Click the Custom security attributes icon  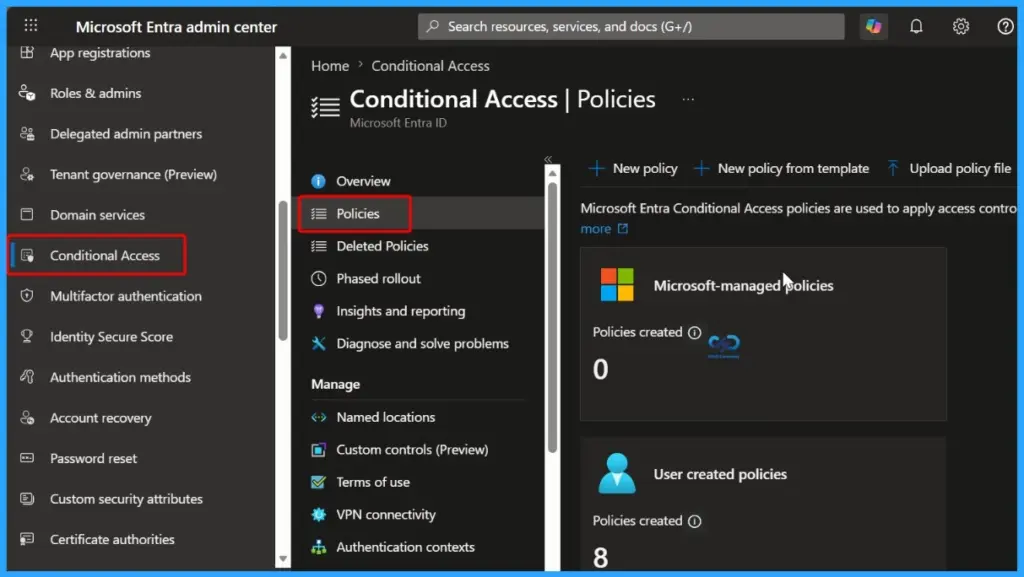click(x=27, y=499)
